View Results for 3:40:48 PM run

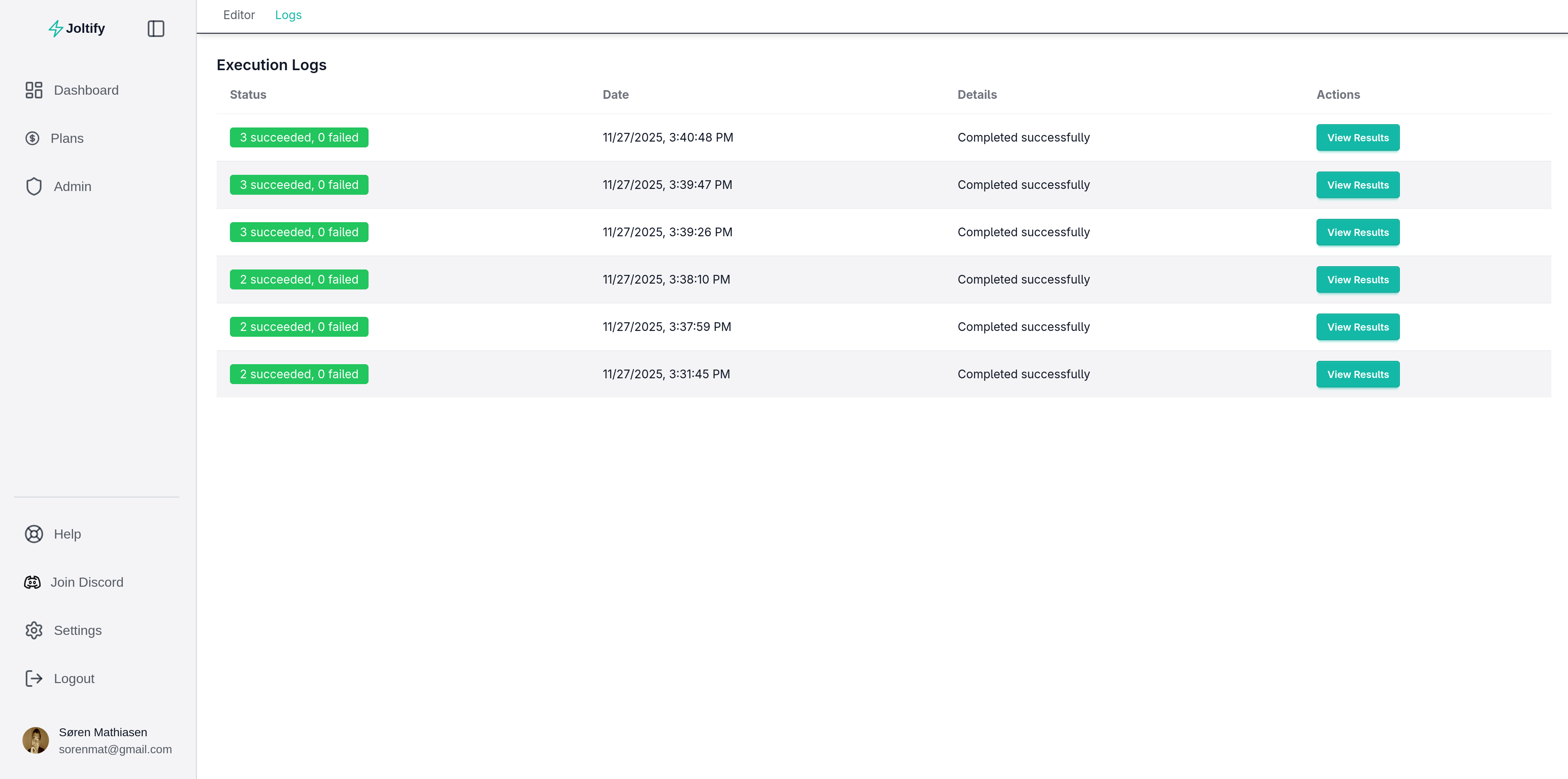(1358, 137)
